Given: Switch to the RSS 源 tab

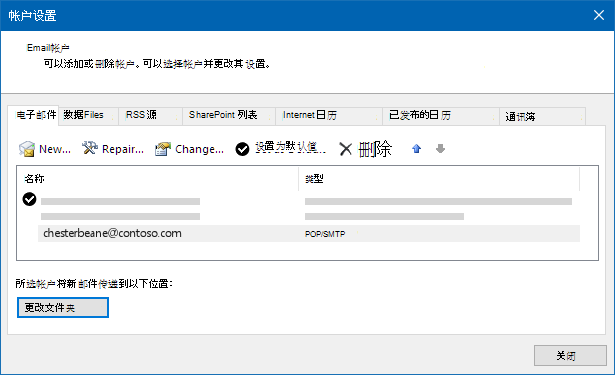Looking at the screenshot, I should tap(151, 115).
